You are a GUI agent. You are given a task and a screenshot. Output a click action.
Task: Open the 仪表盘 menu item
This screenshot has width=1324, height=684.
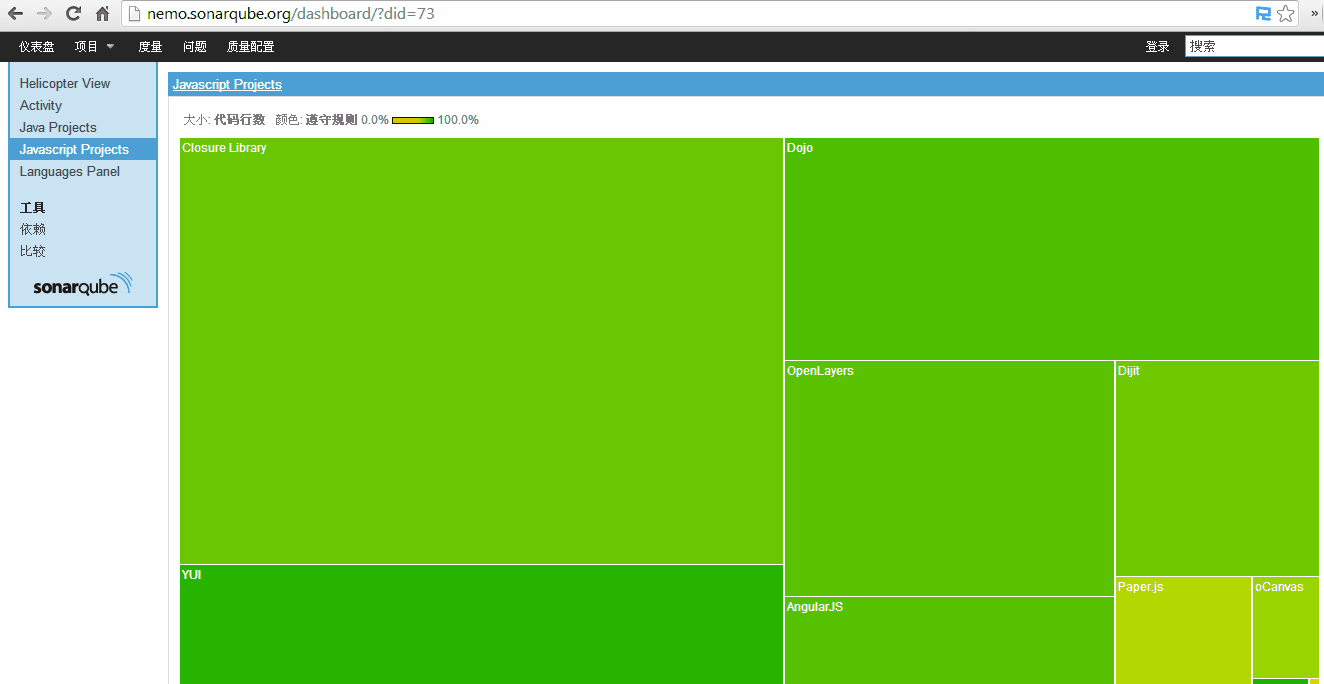tap(37, 46)
